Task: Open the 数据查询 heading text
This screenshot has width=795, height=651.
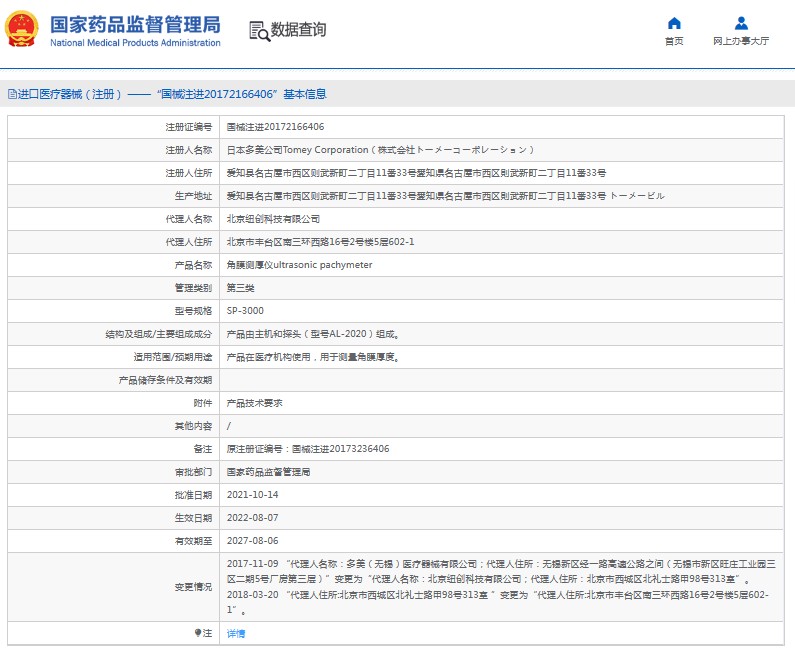Action: click(298, 30)
